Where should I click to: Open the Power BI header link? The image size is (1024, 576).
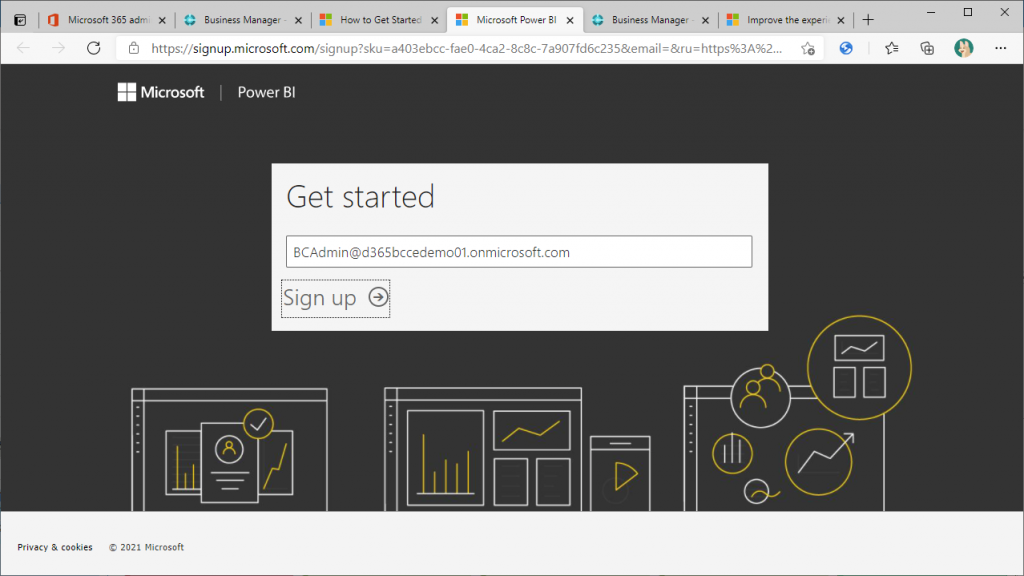click(x=266, y=92)
